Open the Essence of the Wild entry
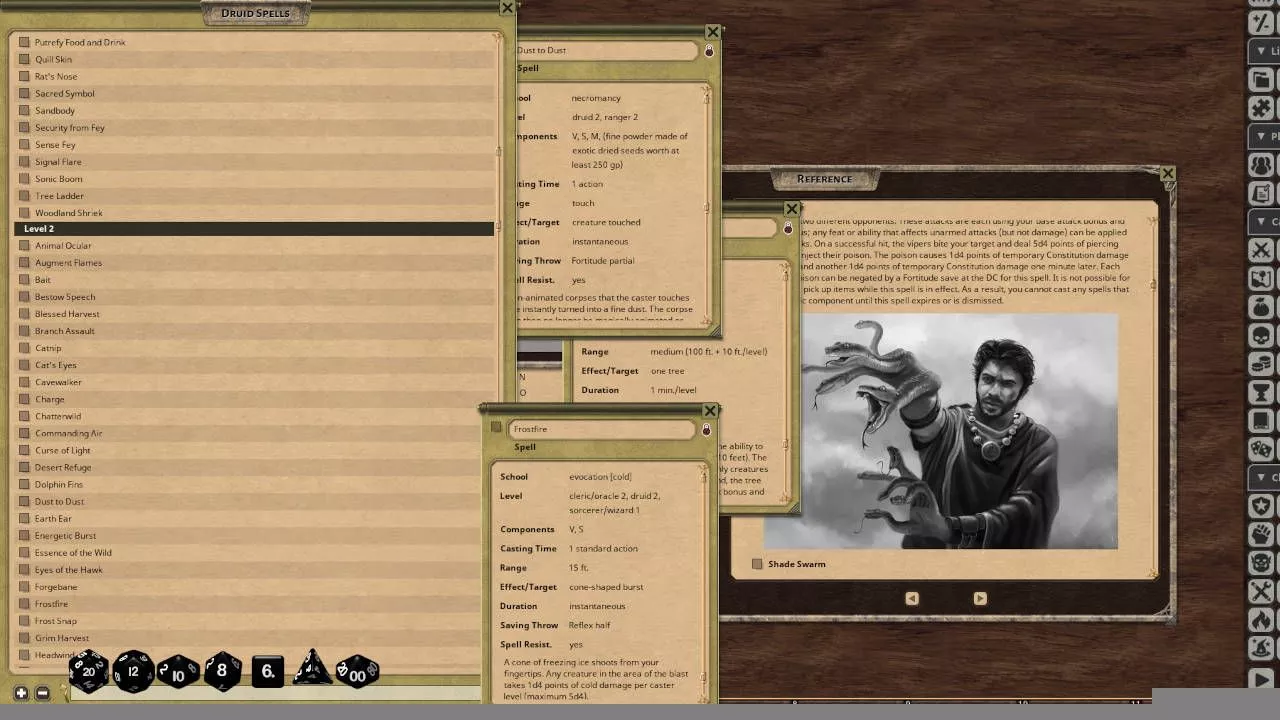This screenshot has height=720, width=1280. pos(73,553)
